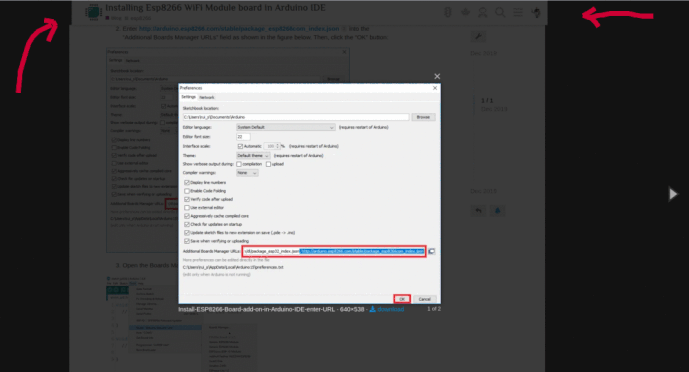Open the arduino.esp8266.com package index link

(239, 29)
